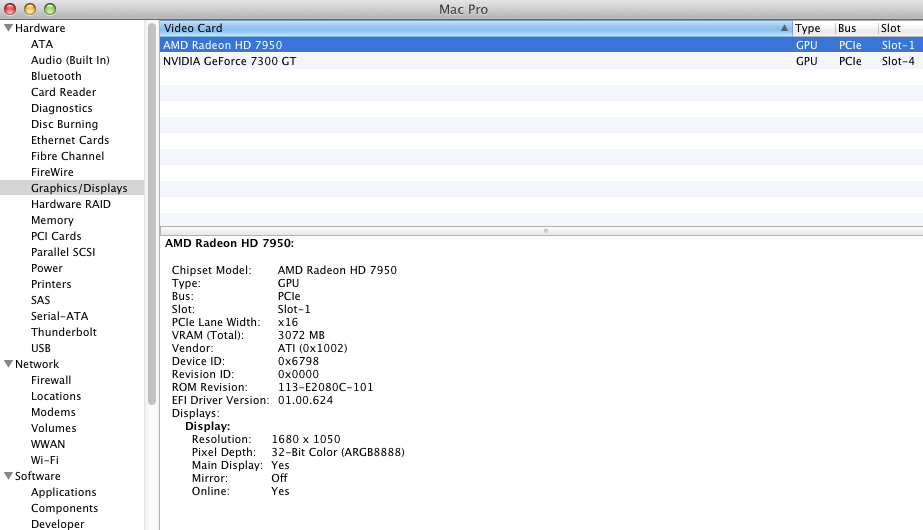The image size is (923, 530).
Task: Open Applications under Software
Action: 64,492
